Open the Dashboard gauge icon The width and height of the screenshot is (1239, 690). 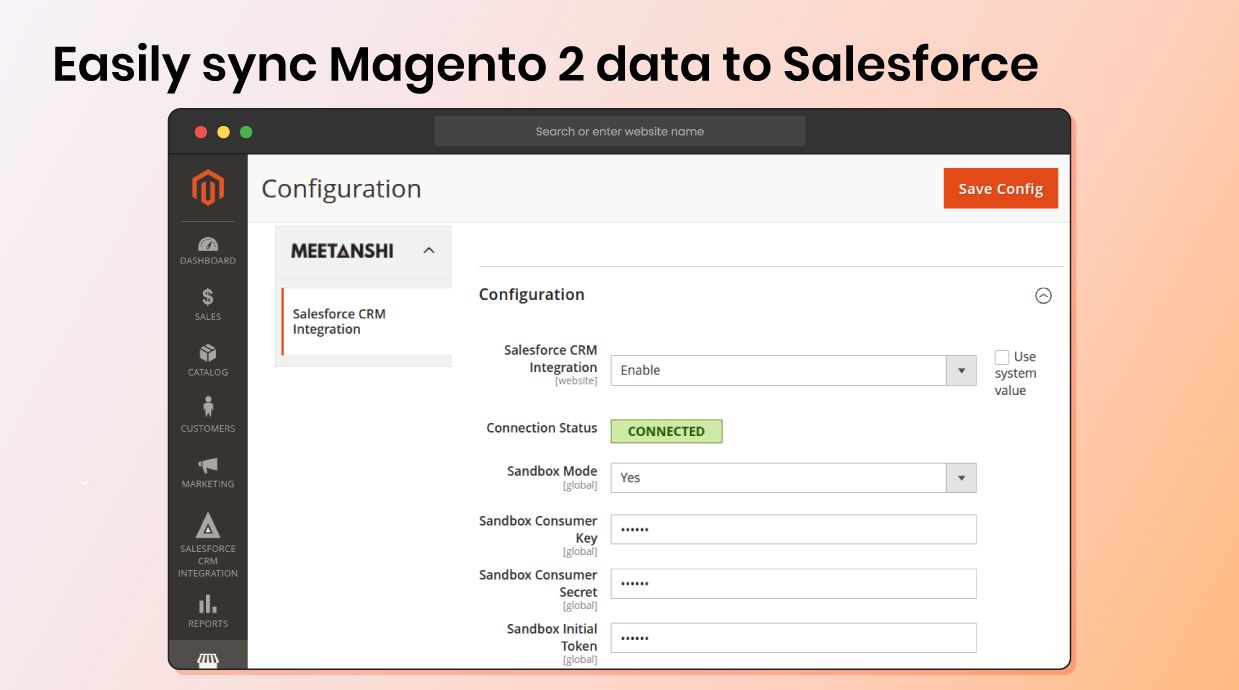pos(208,245)
